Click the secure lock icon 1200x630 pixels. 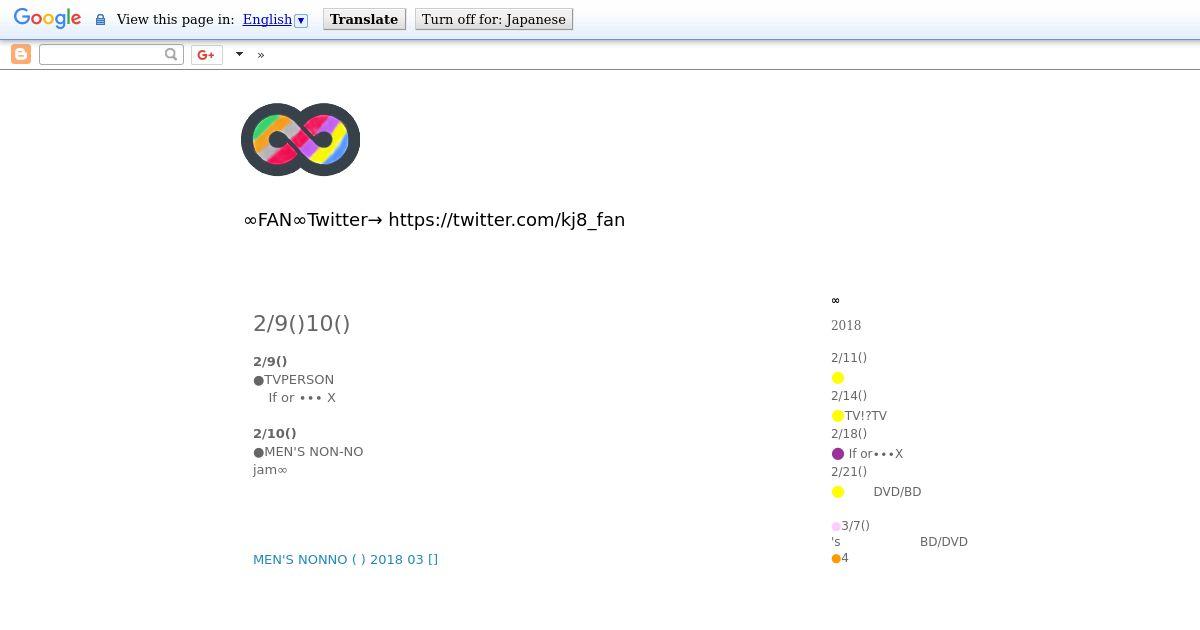(x=100, y=20)
